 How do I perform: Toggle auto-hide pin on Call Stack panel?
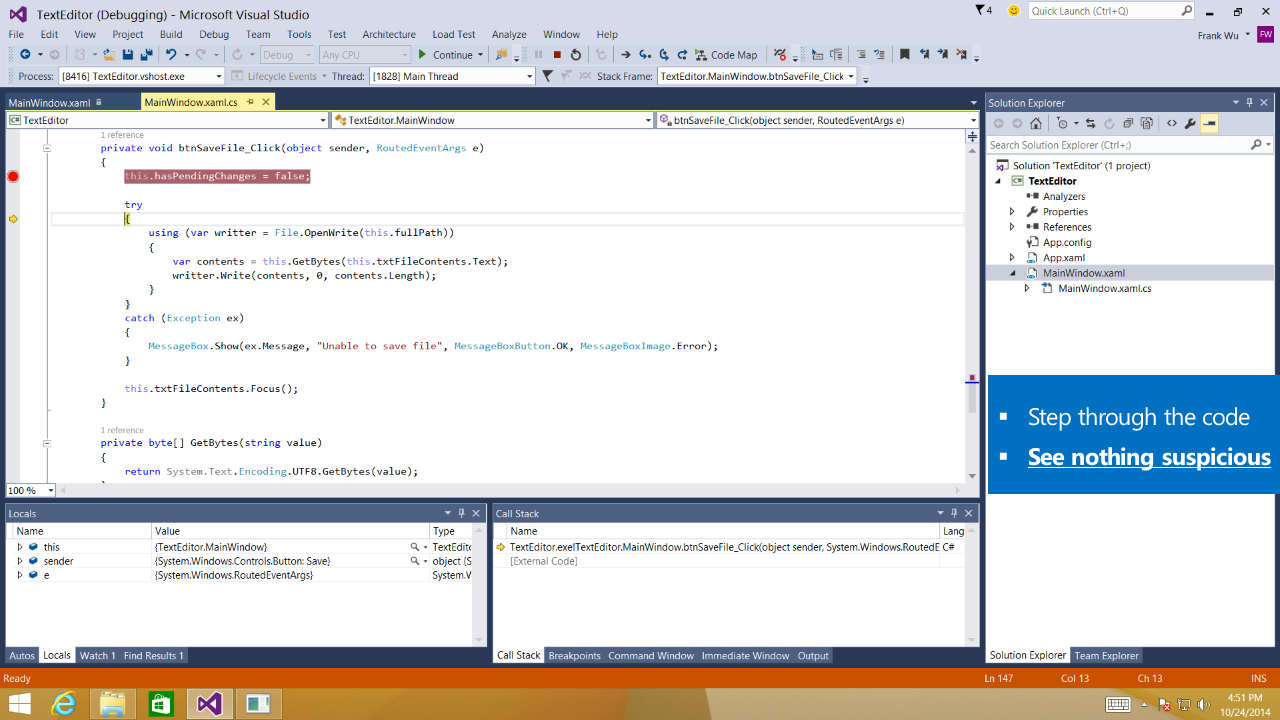pos(955,513)
